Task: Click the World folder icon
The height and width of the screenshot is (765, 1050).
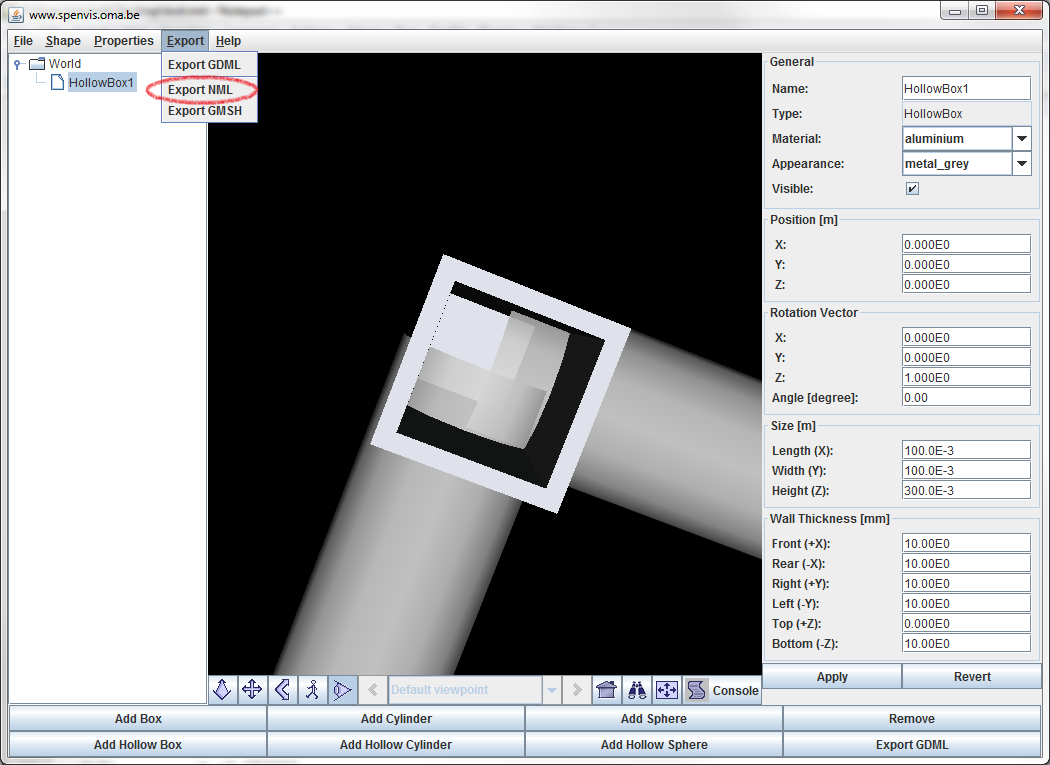Action: (37, 64)
